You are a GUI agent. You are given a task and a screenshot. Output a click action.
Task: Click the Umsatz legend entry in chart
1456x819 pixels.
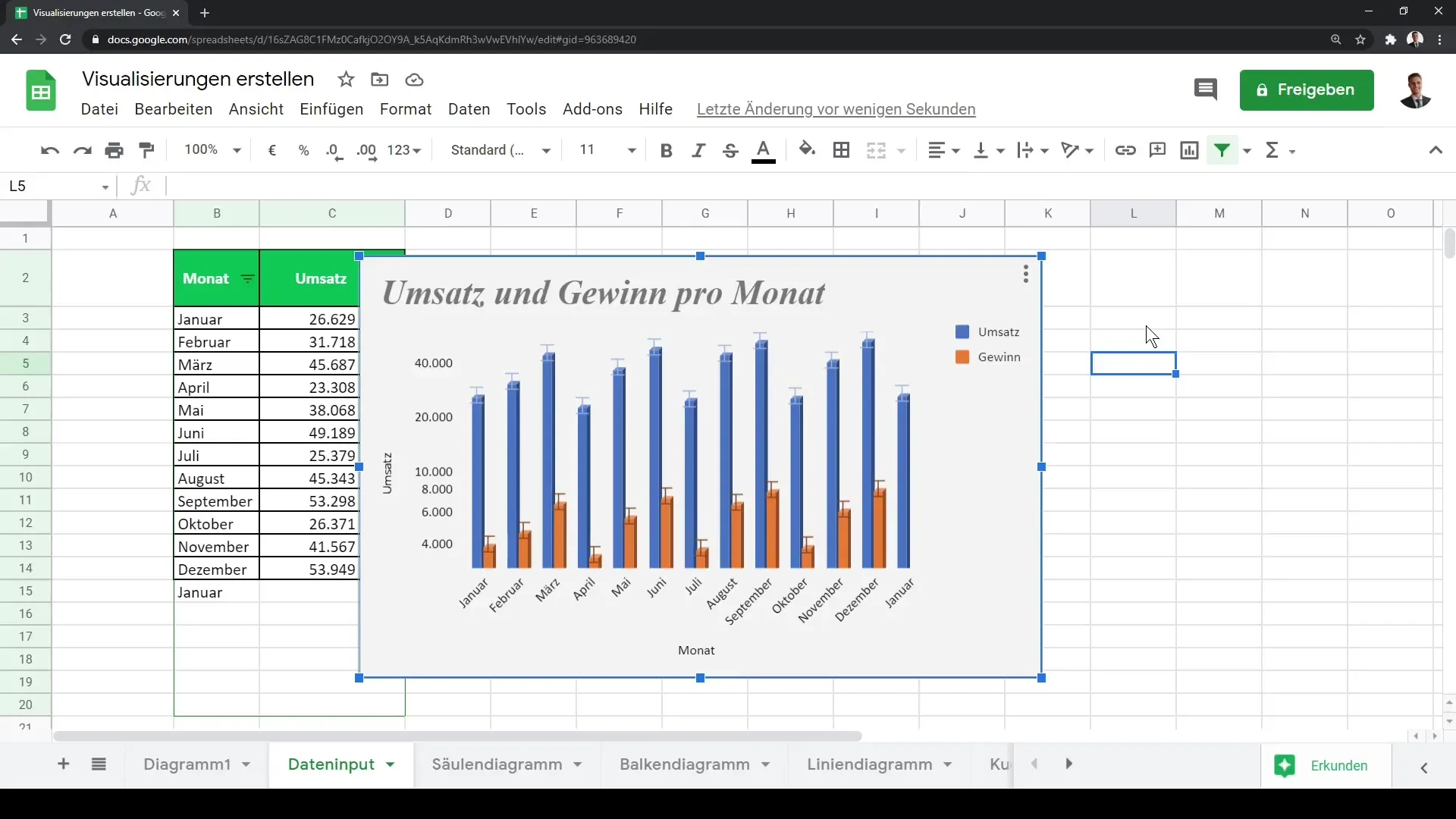pos(987,332)
